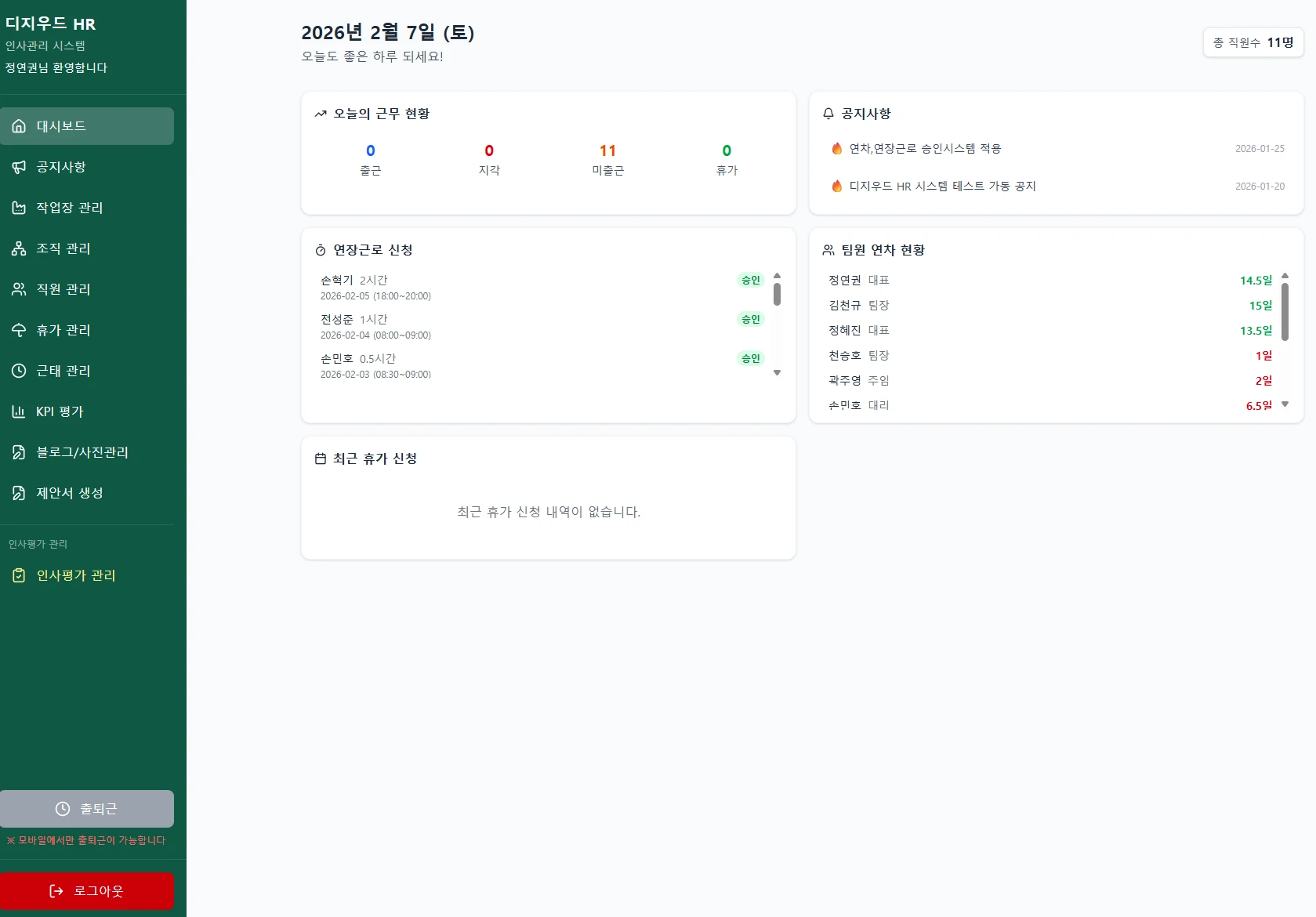This screenshot has height=917, width=1316.
Task: Click down arrow of 팀원 연차 현황 scrollbar
Action: coord(1285,404)
